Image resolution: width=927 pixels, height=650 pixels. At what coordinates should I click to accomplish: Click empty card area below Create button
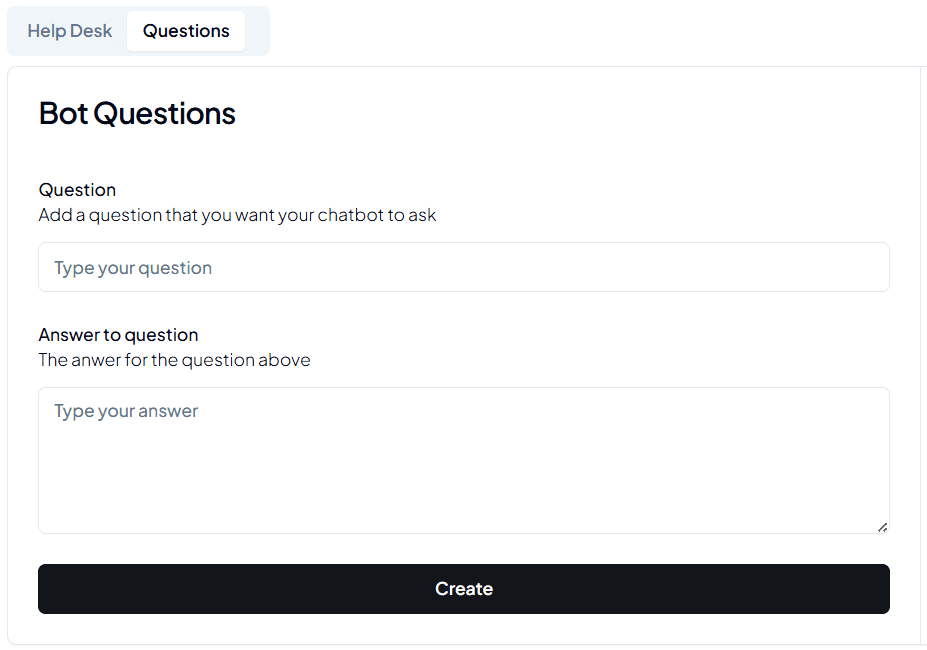coord(463,629)
